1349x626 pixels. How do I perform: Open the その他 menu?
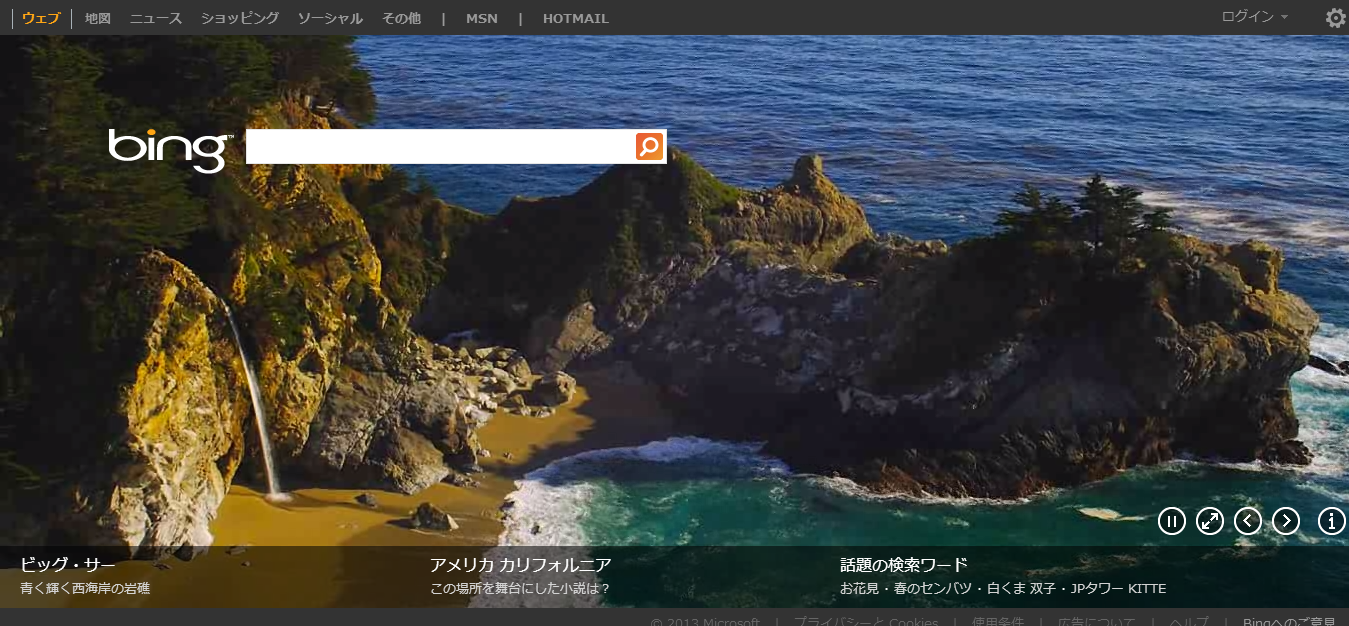coord(401,18)
